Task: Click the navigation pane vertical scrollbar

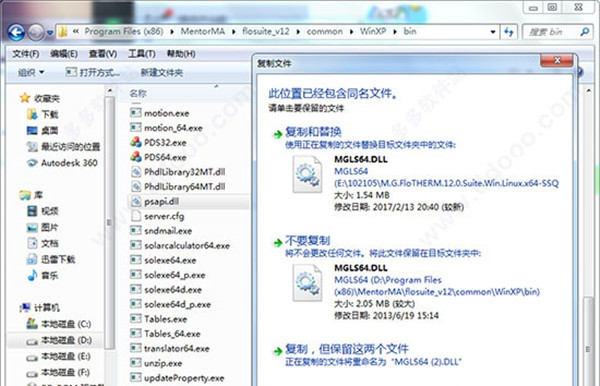Action: (109, 222)
